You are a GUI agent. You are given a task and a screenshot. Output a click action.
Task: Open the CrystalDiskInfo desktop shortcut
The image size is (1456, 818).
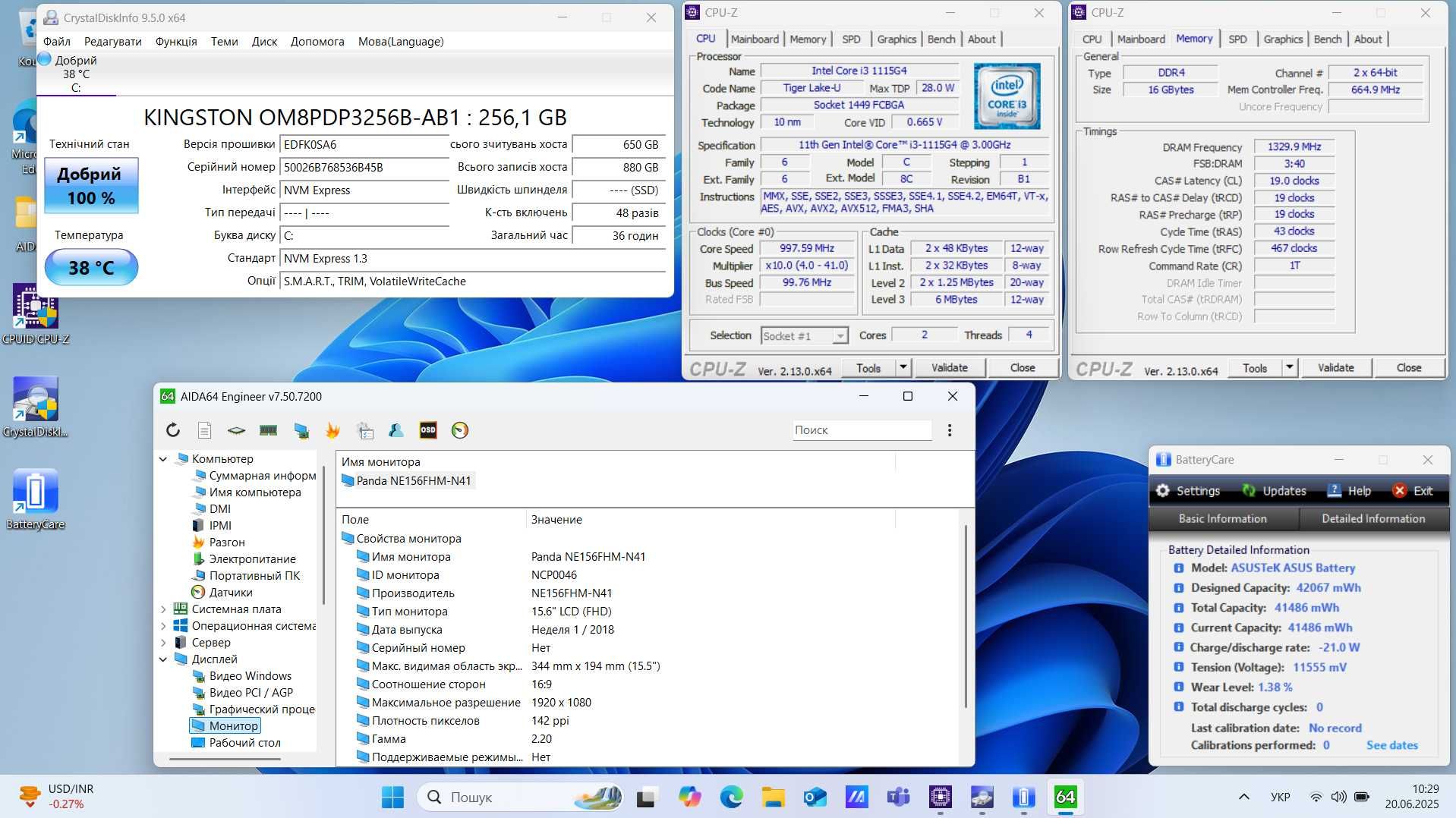tap(36, 407)
